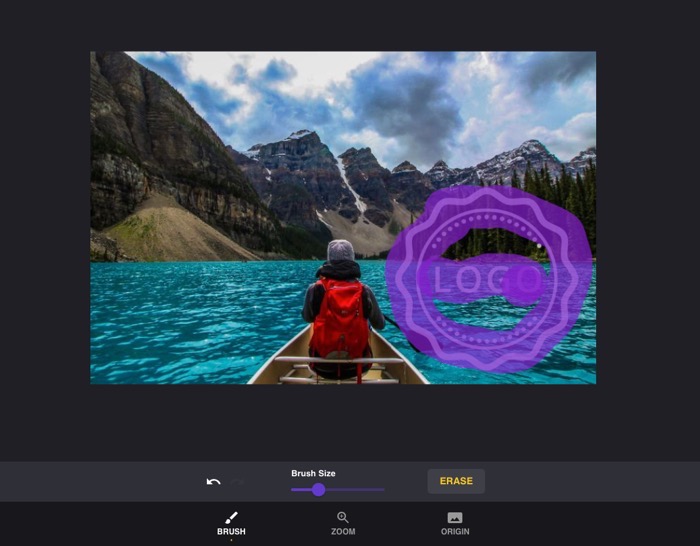The width and height of the screenshot is (700, 546).
Task: Click the ERASE button
Action: point(456,481)
